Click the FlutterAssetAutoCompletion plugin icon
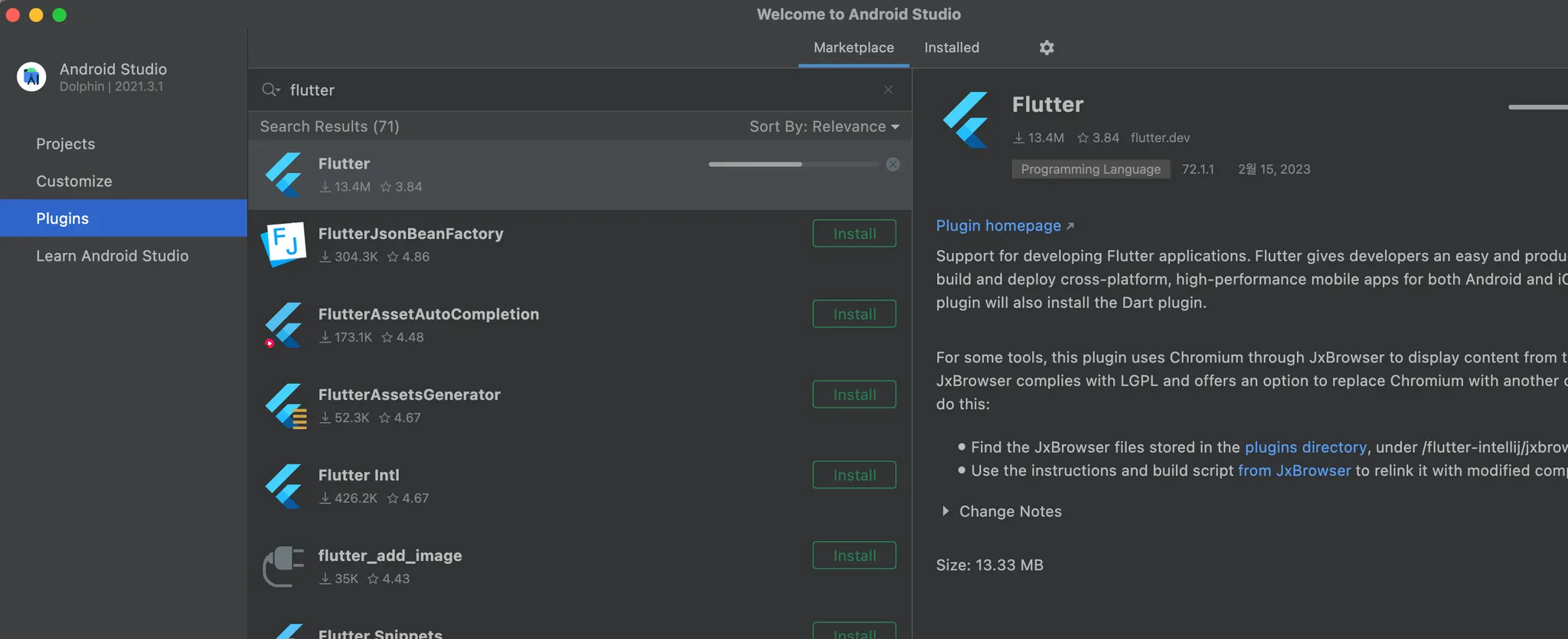This screenshot has height=639, width=1568. (x=284, y=325)
